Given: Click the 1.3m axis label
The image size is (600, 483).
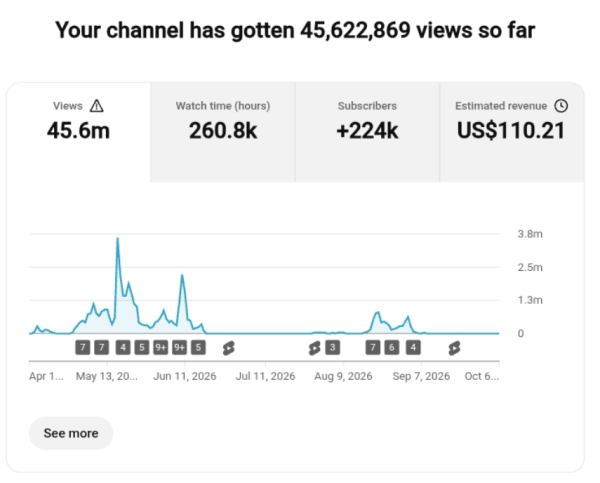Looking at the screenshot, I should [530, 300].
